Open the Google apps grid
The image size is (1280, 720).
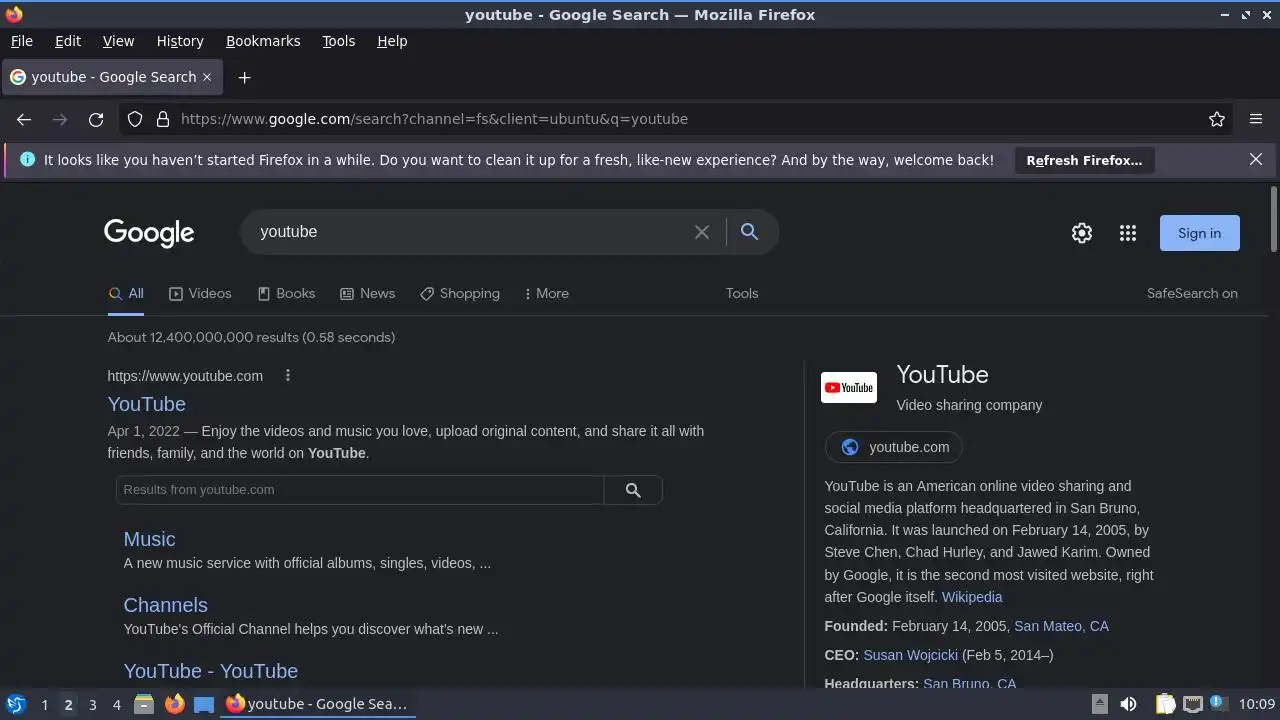coord(1128,233)
